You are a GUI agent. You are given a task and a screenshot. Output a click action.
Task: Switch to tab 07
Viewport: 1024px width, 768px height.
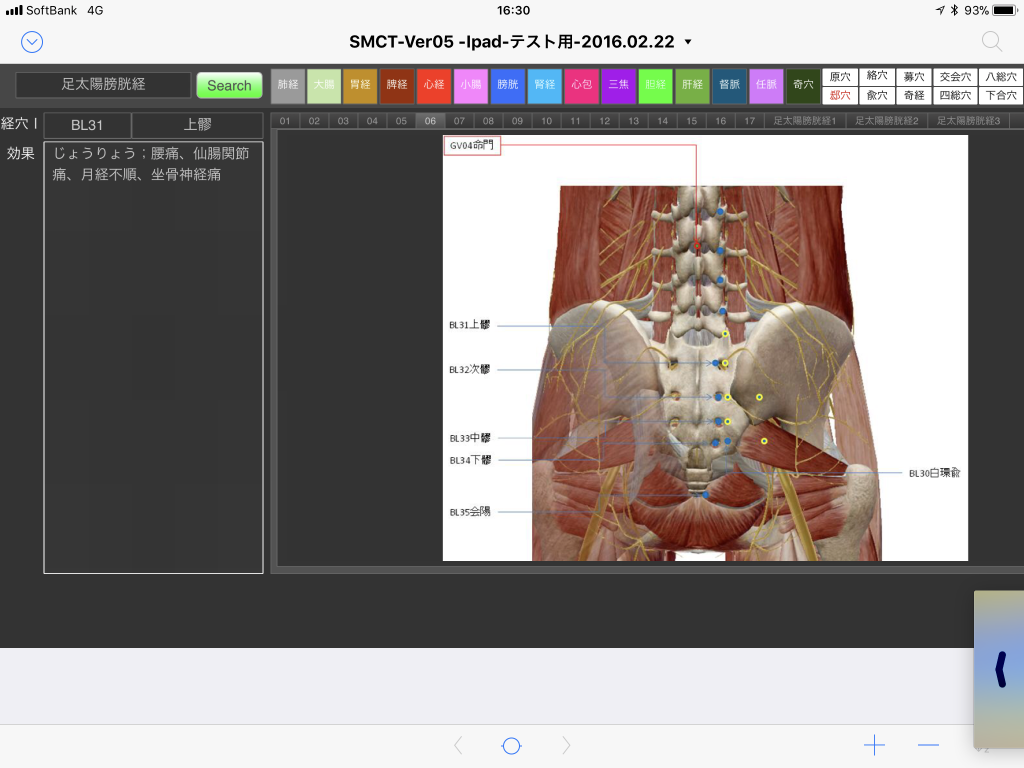click(x=459, y=121)
